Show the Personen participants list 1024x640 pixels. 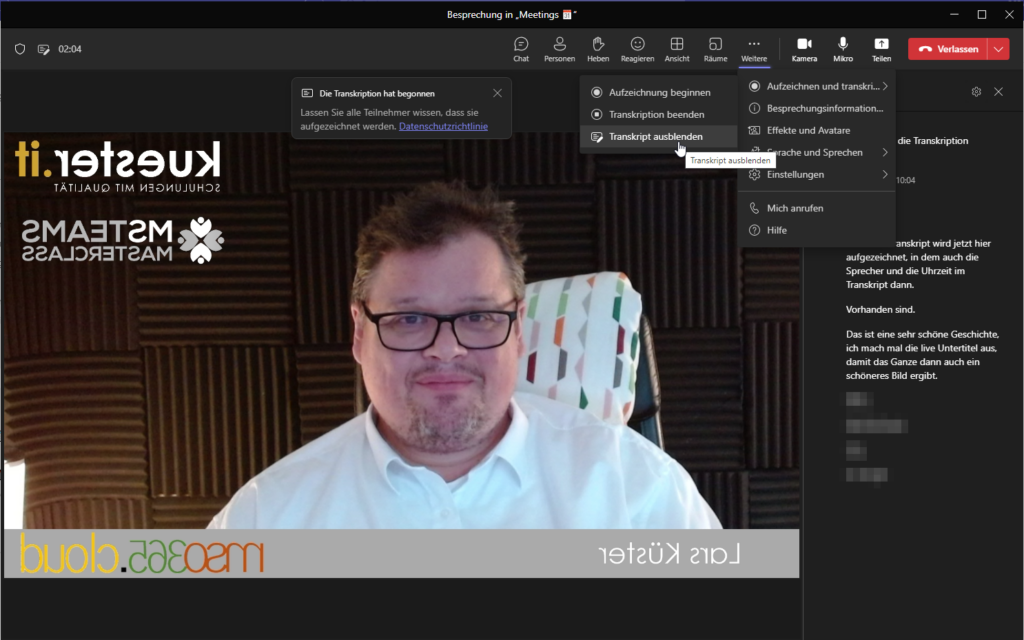(x=559, y=49)
